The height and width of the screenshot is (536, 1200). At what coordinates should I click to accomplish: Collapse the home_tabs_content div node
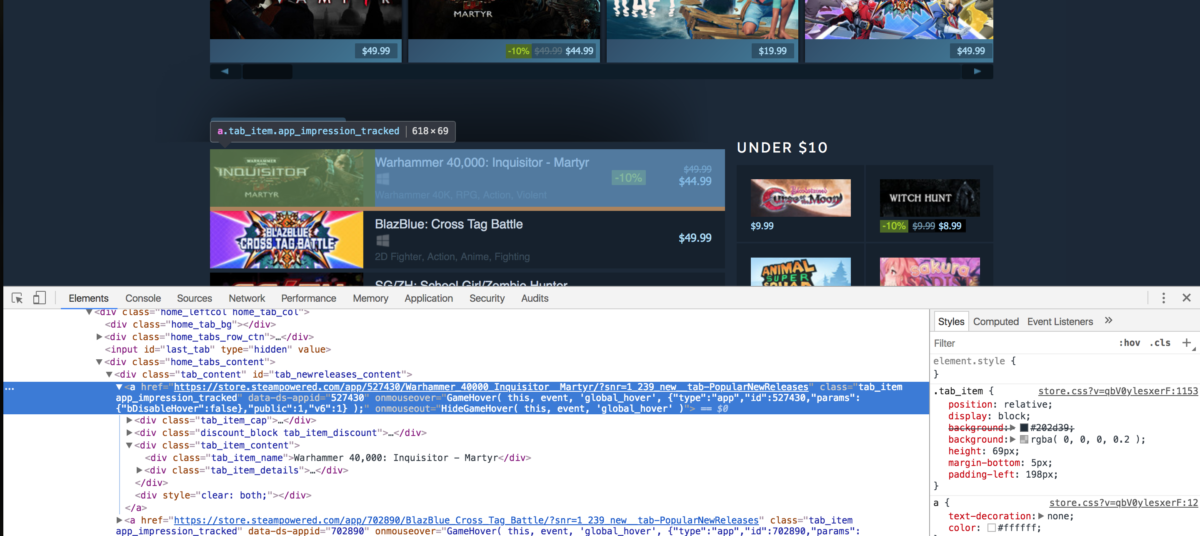(x=99, y=361)
